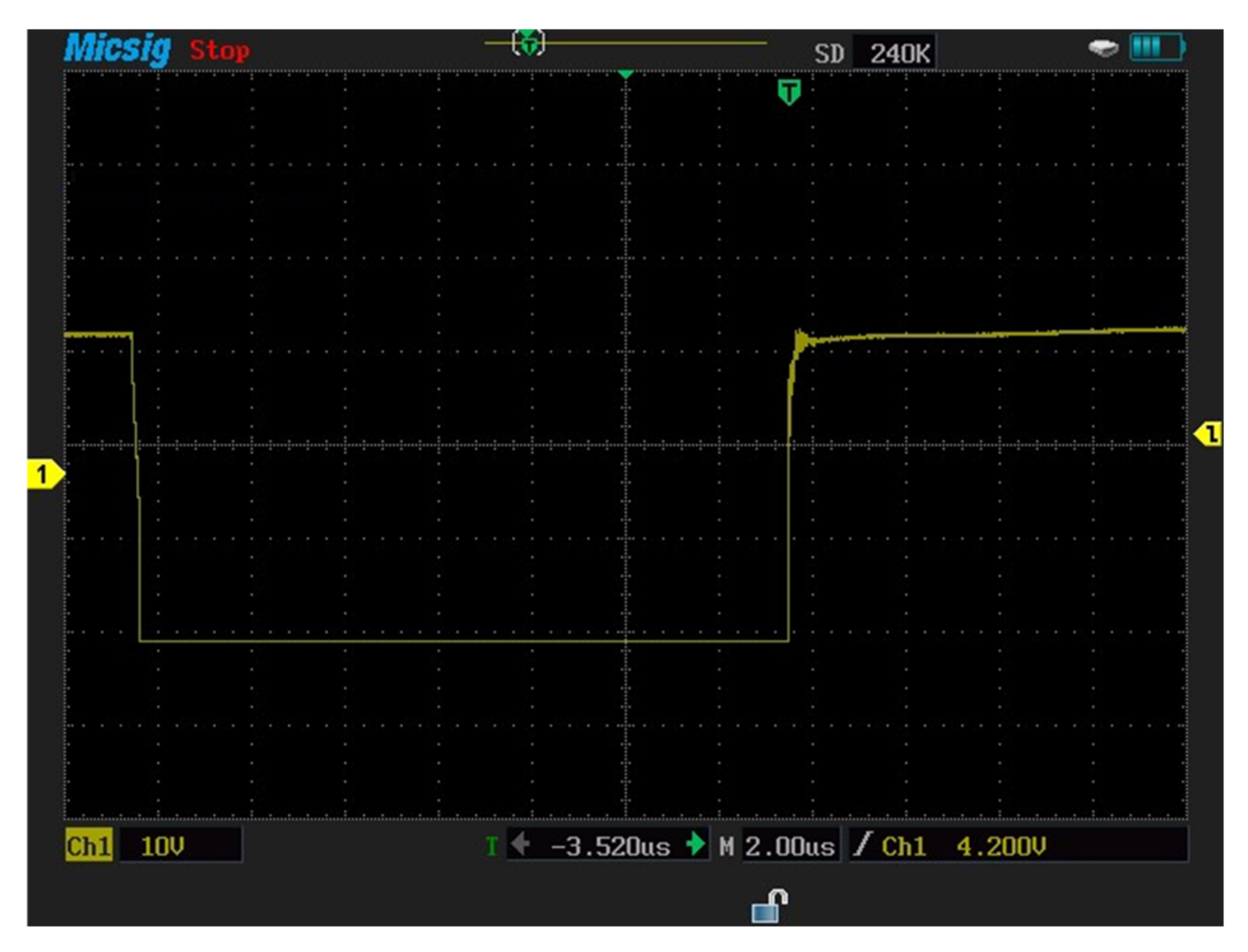Tap the red Stop run-state indicator

pyautogui.click(x=219, y=50)
